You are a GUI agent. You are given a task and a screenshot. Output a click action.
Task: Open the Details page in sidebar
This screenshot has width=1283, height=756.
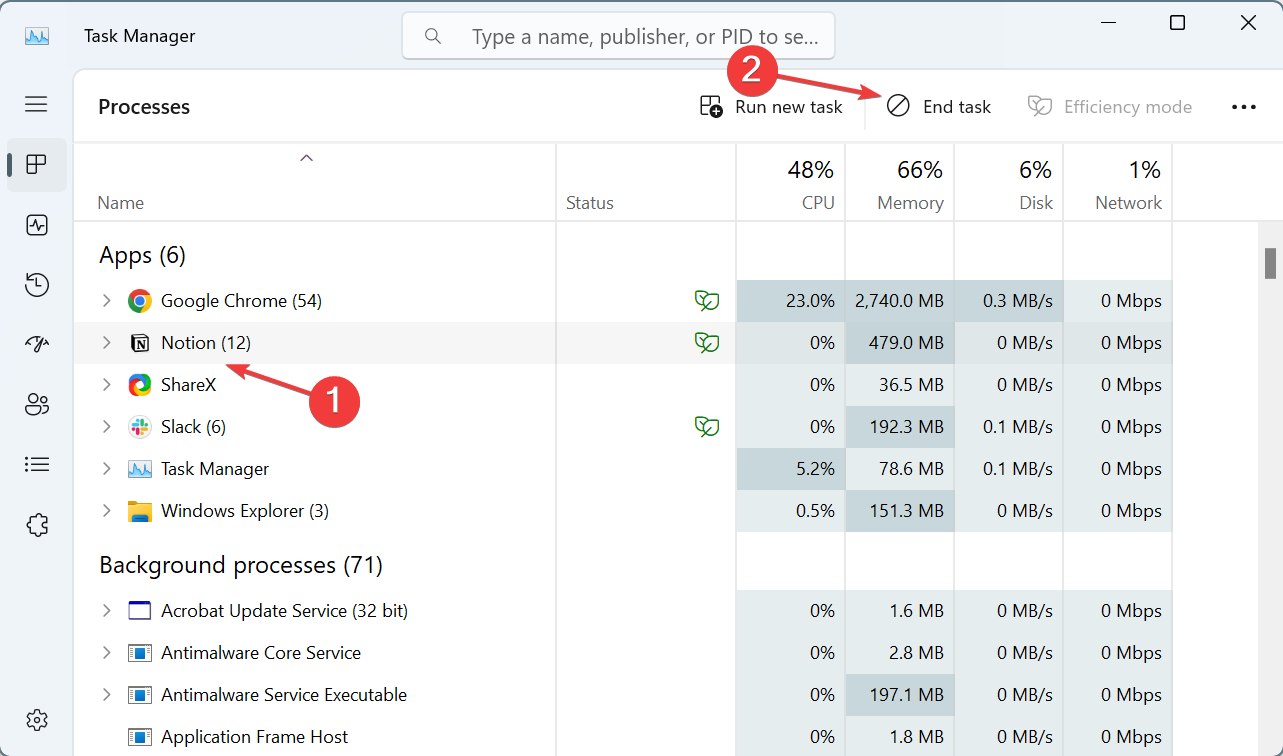point(37,464)
